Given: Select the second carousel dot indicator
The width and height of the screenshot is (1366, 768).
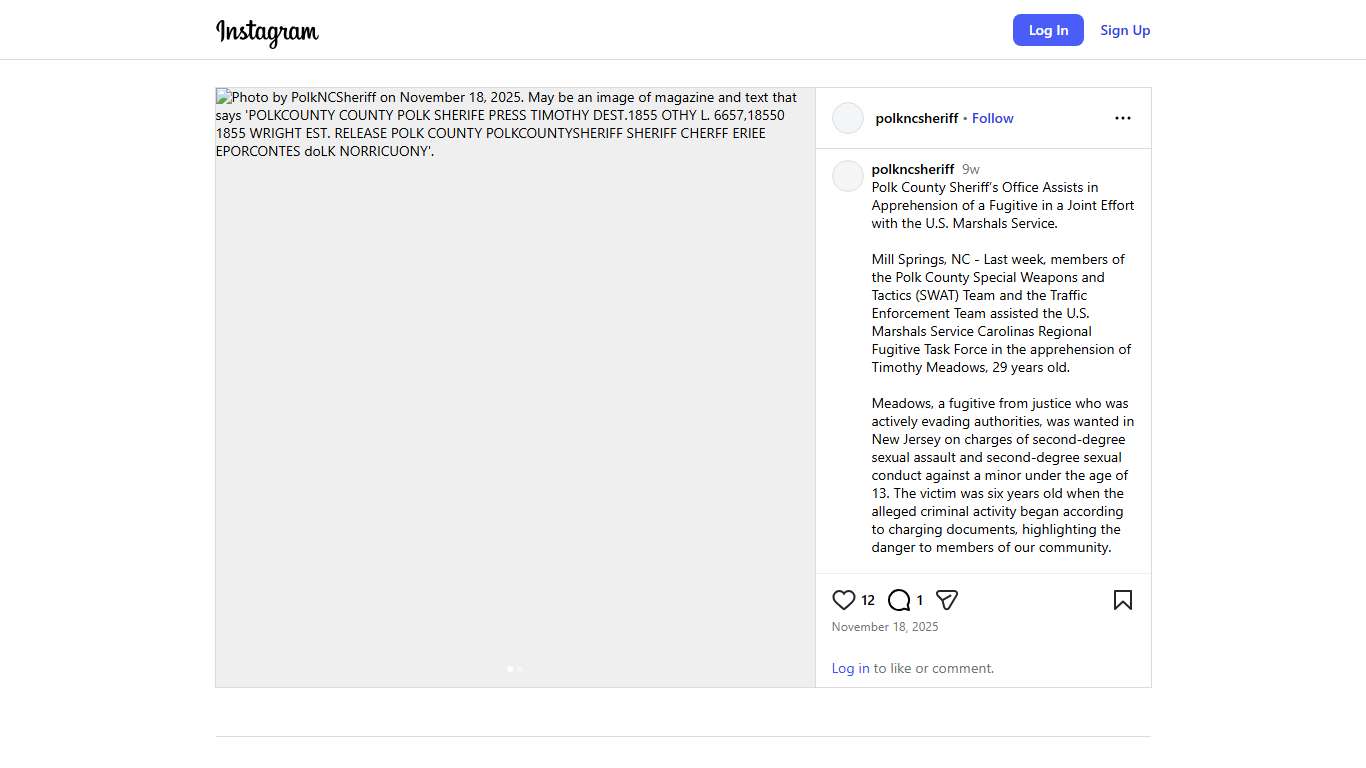Looking at the screenshot, I should pos(520,668).
